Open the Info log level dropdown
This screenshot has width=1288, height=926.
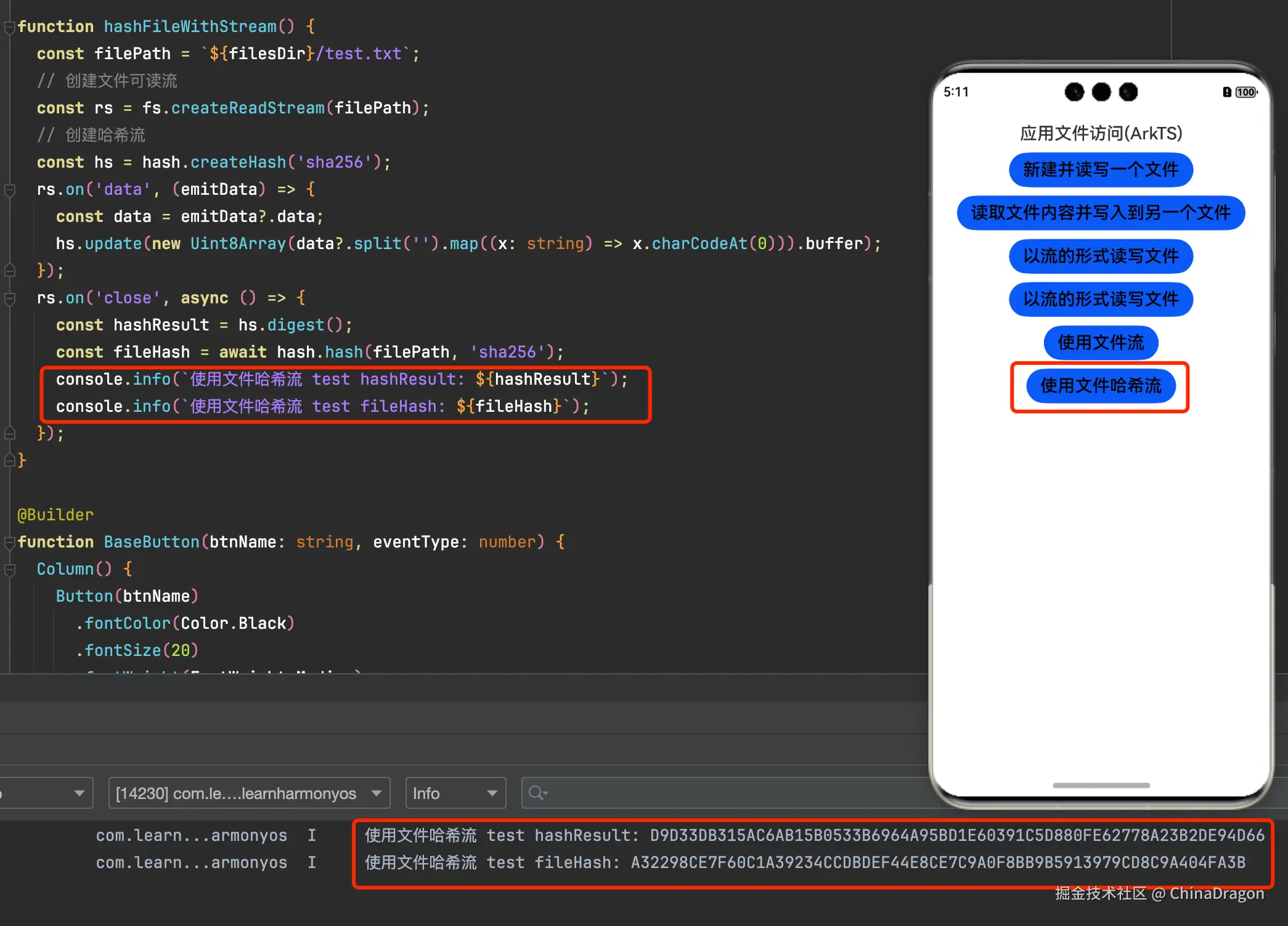[455, 793]
